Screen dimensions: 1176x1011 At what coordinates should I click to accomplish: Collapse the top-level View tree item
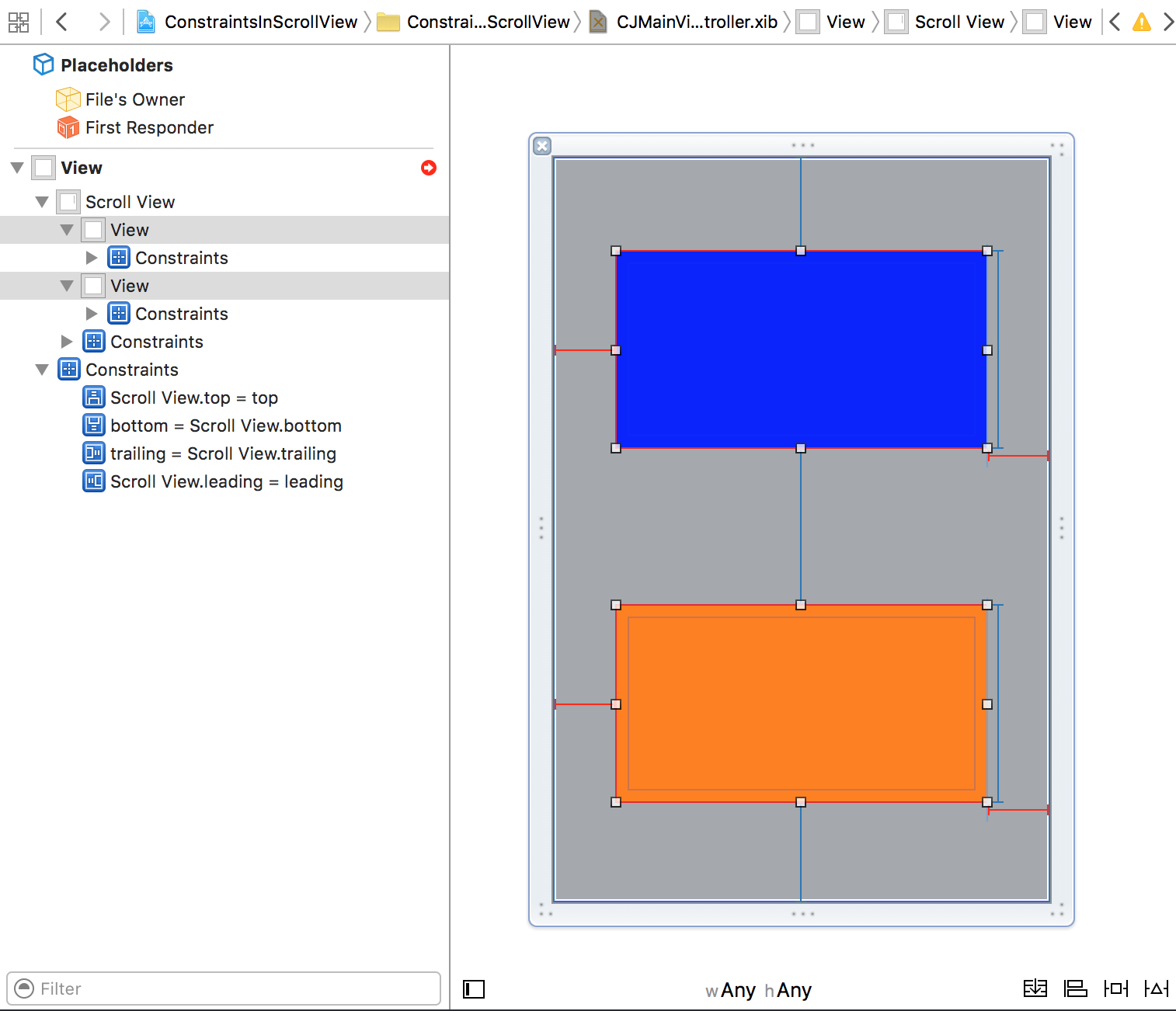click(x=17, y=168)
